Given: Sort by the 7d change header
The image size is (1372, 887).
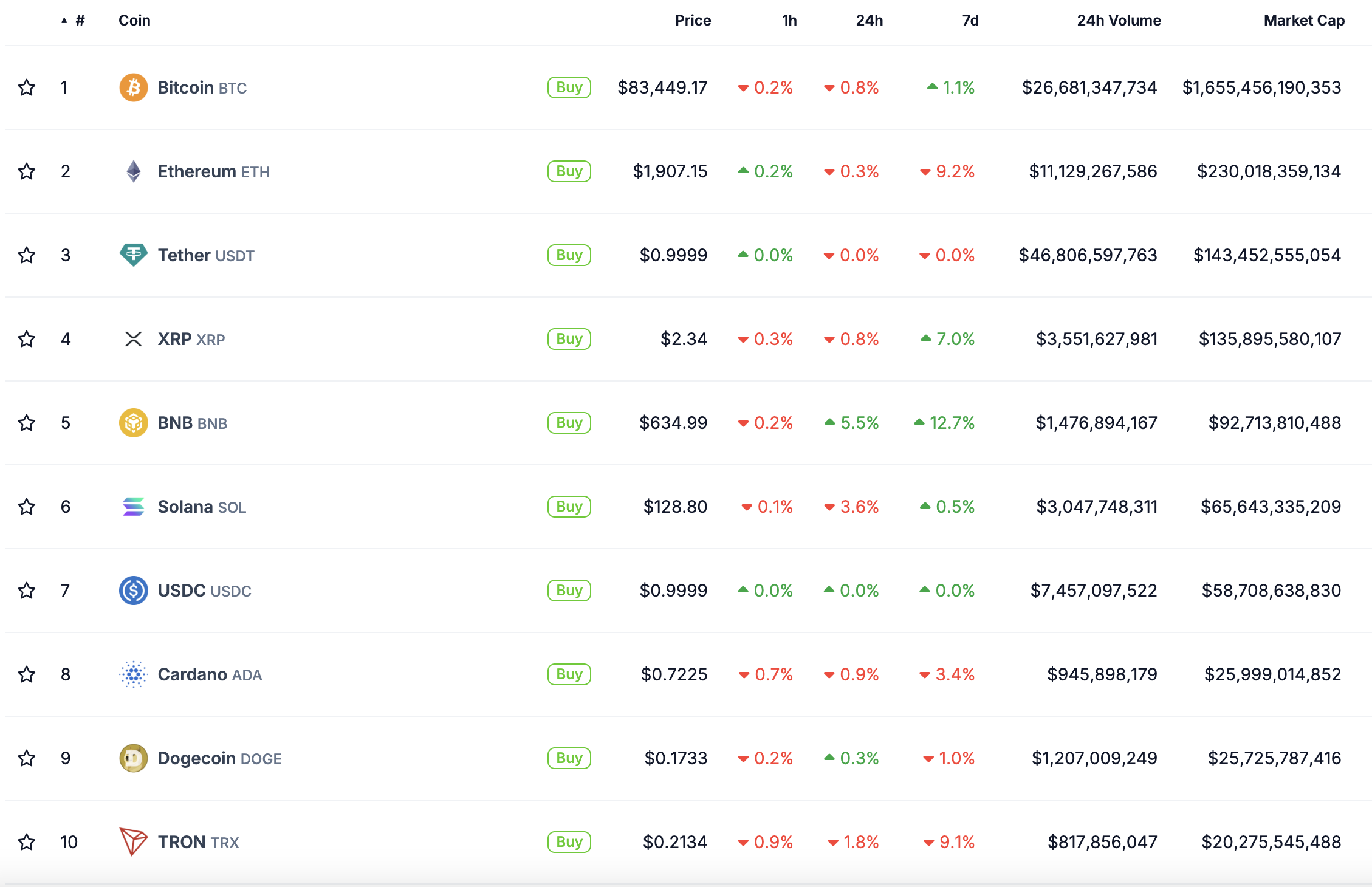Looking at the screenshot, I should pos(970,21).
